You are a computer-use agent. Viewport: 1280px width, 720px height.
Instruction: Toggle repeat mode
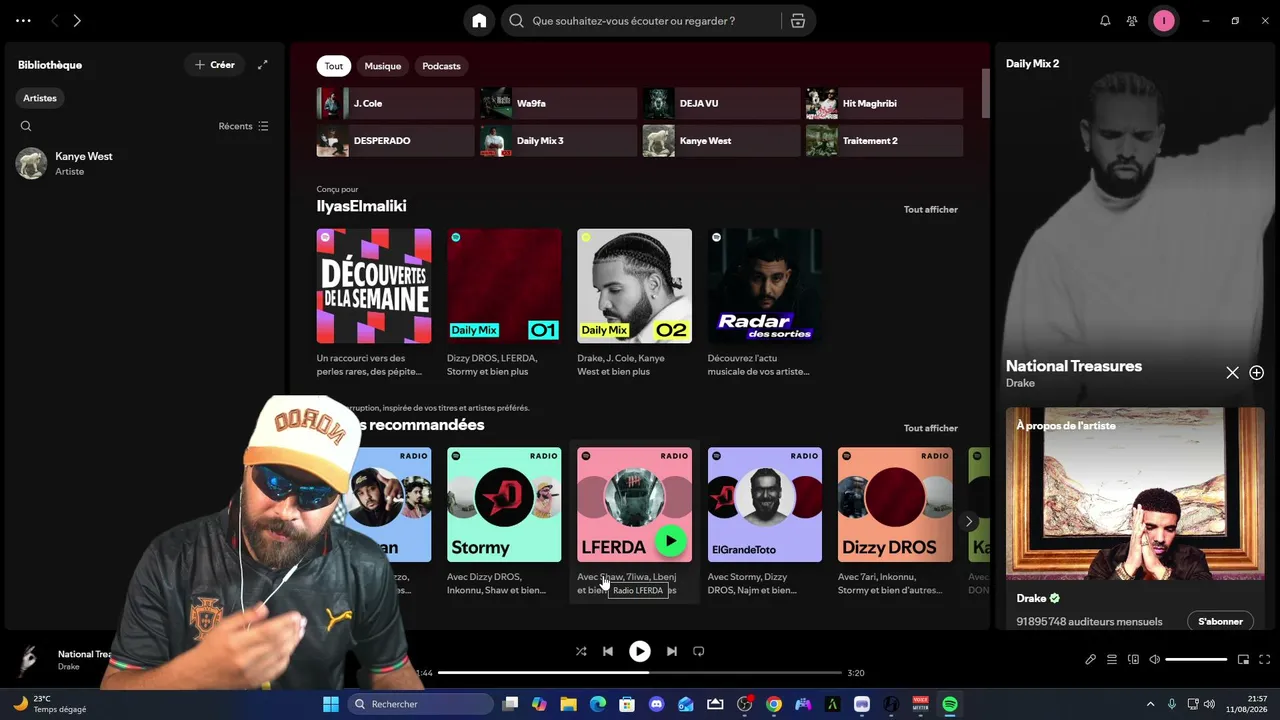tap(699, 651)
